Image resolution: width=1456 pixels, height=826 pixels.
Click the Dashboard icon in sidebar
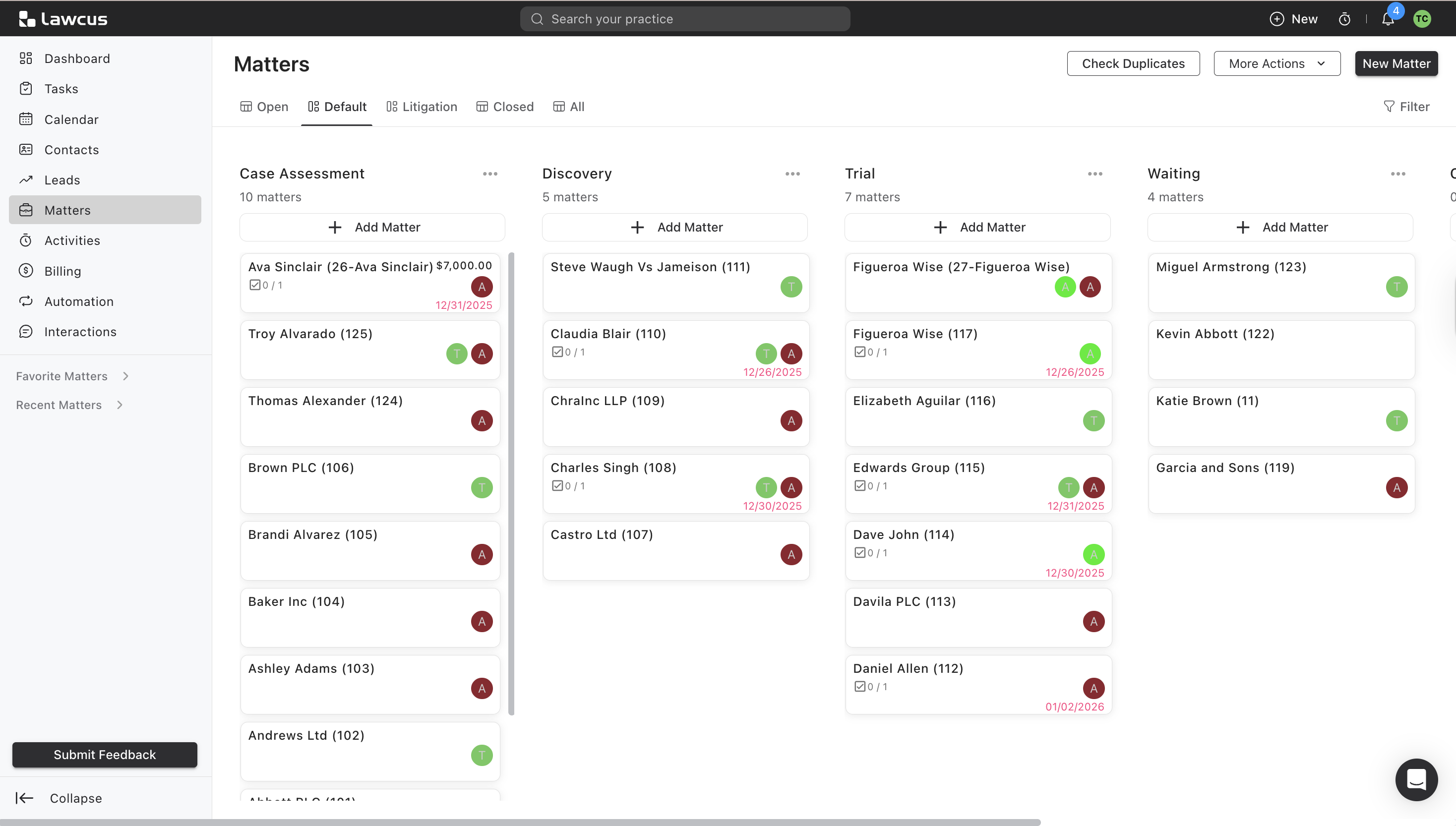click(26, 59)
